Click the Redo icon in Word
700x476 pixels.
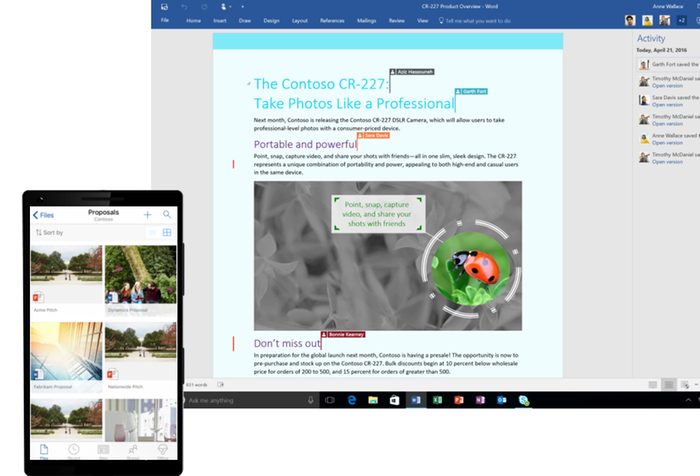(x=204, y=7)
